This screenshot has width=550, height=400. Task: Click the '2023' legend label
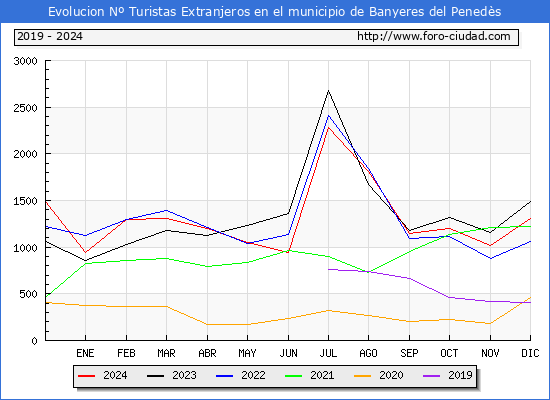184,375
